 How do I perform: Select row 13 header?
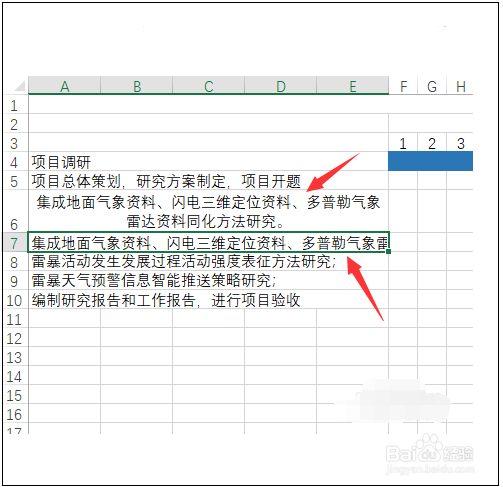(x=15, y=356)
